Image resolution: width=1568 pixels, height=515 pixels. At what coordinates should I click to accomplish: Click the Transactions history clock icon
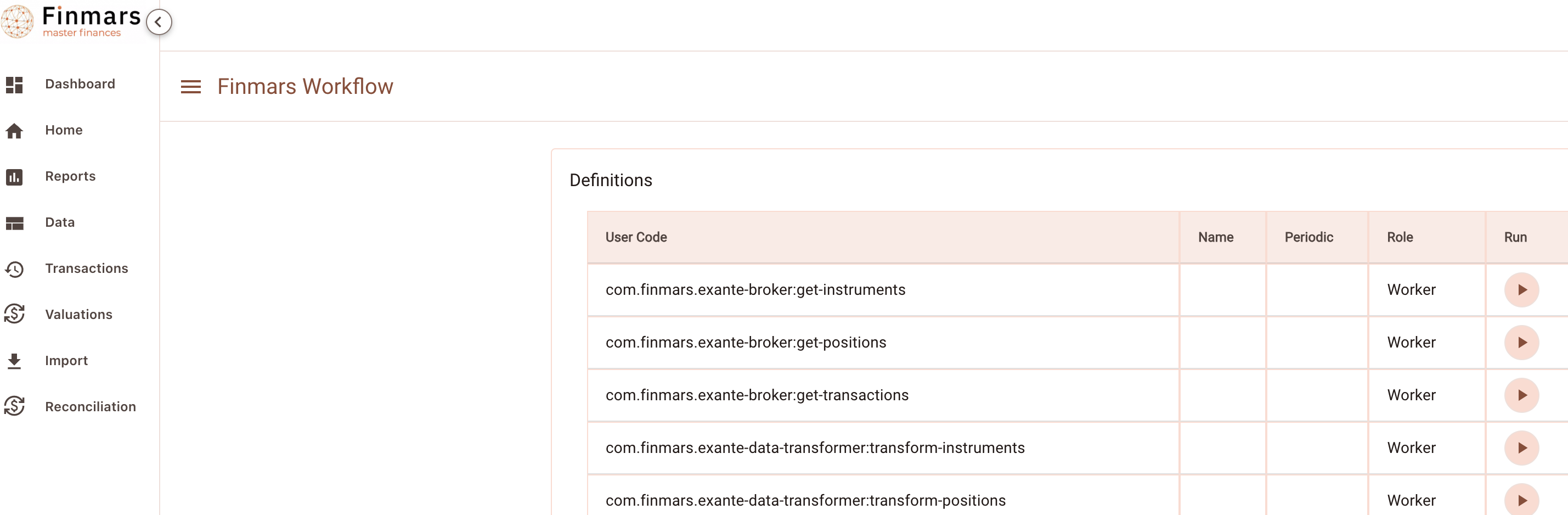(14, 269)
